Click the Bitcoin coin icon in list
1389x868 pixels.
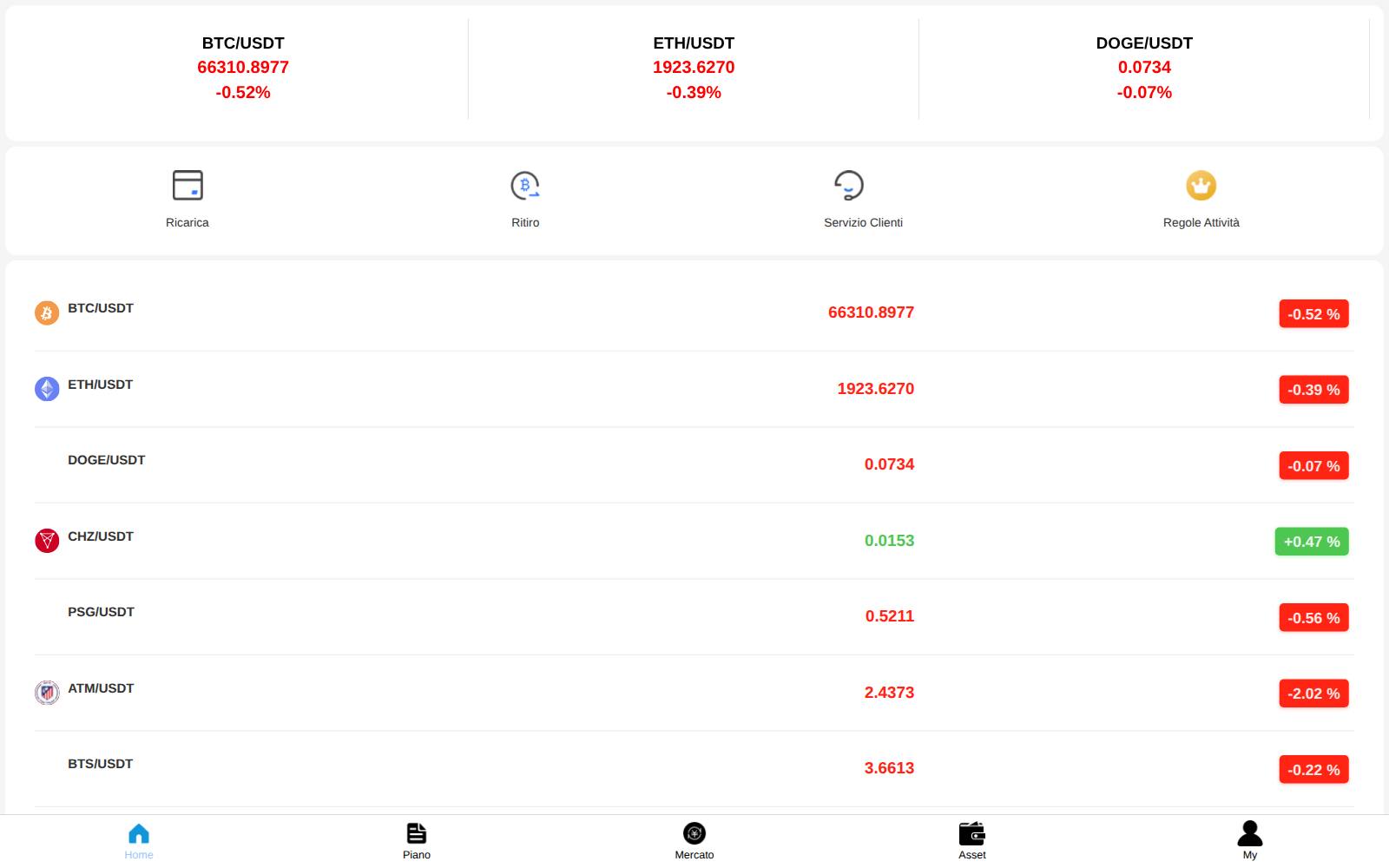click(47, 312)
